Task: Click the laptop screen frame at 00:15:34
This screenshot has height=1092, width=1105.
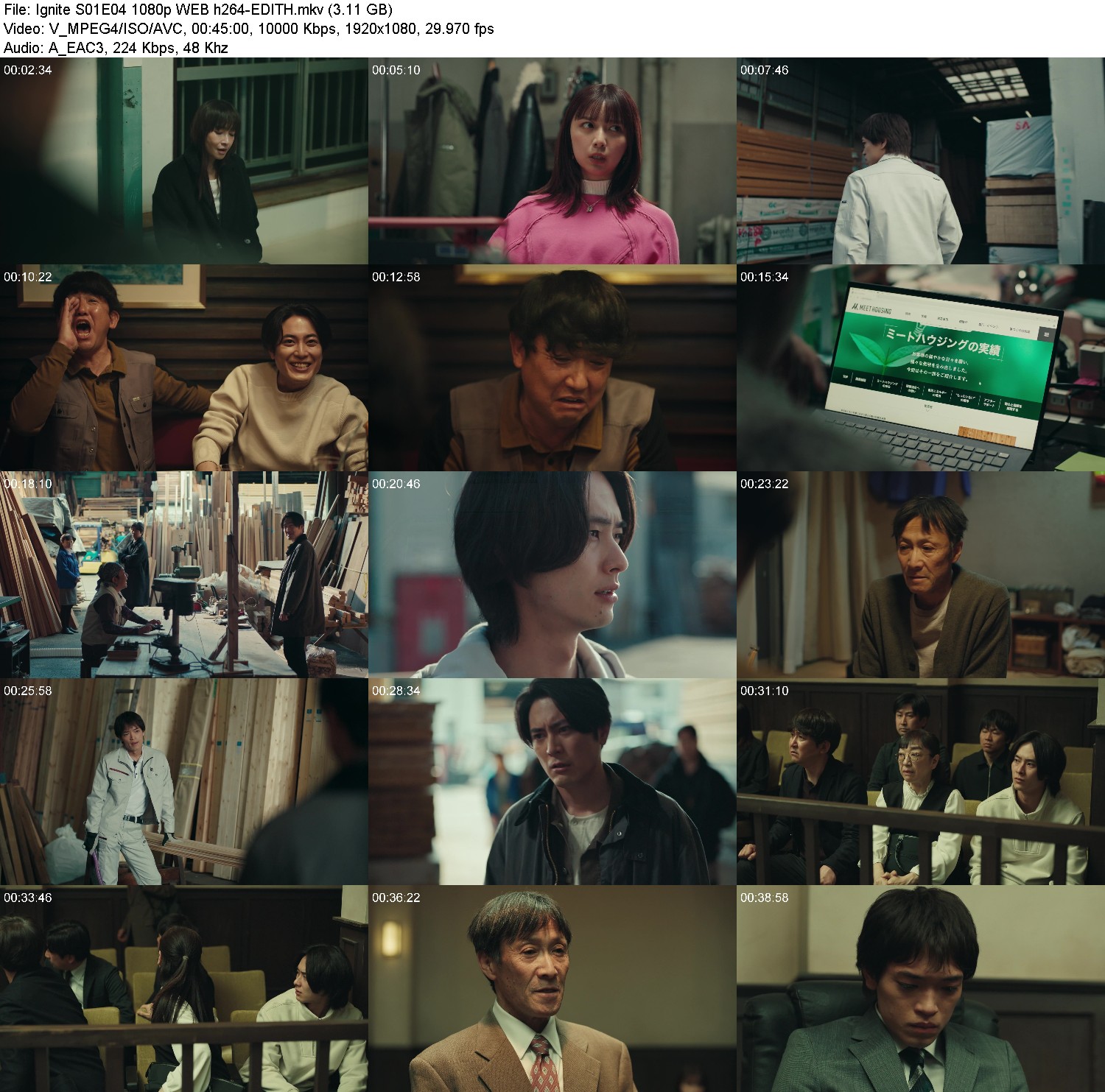Action: point(921,367)
